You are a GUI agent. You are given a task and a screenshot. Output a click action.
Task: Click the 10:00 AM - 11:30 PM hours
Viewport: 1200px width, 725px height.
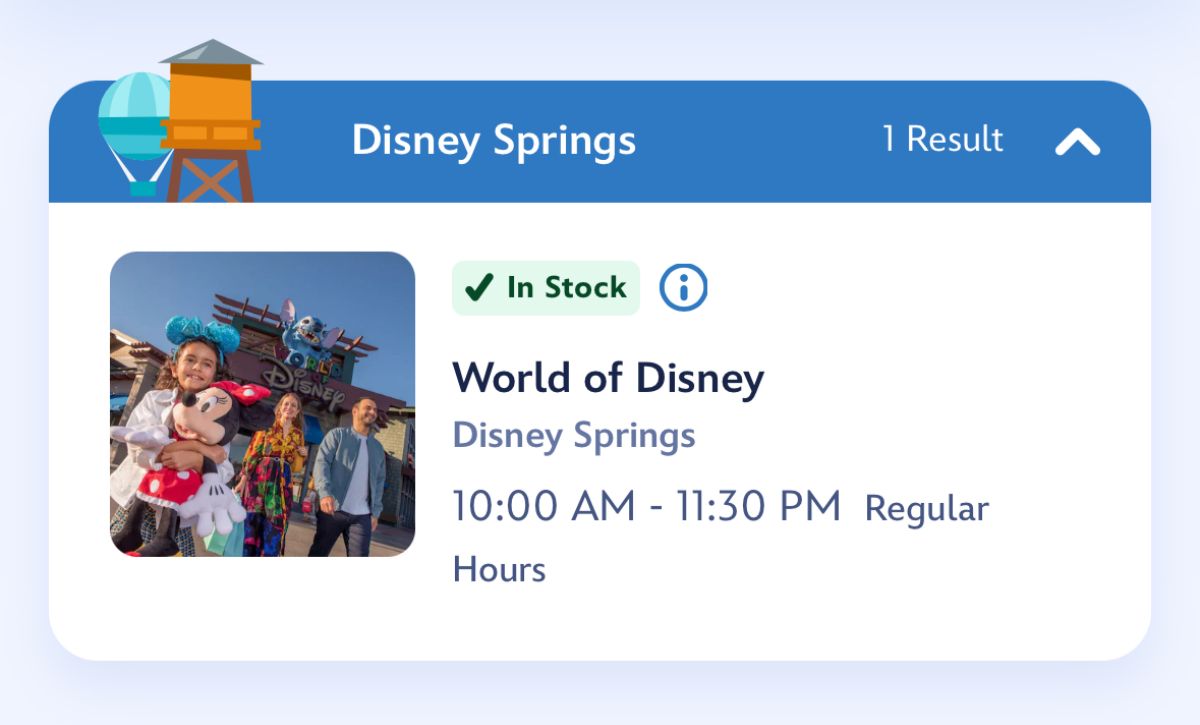click(x=646, y=506)
